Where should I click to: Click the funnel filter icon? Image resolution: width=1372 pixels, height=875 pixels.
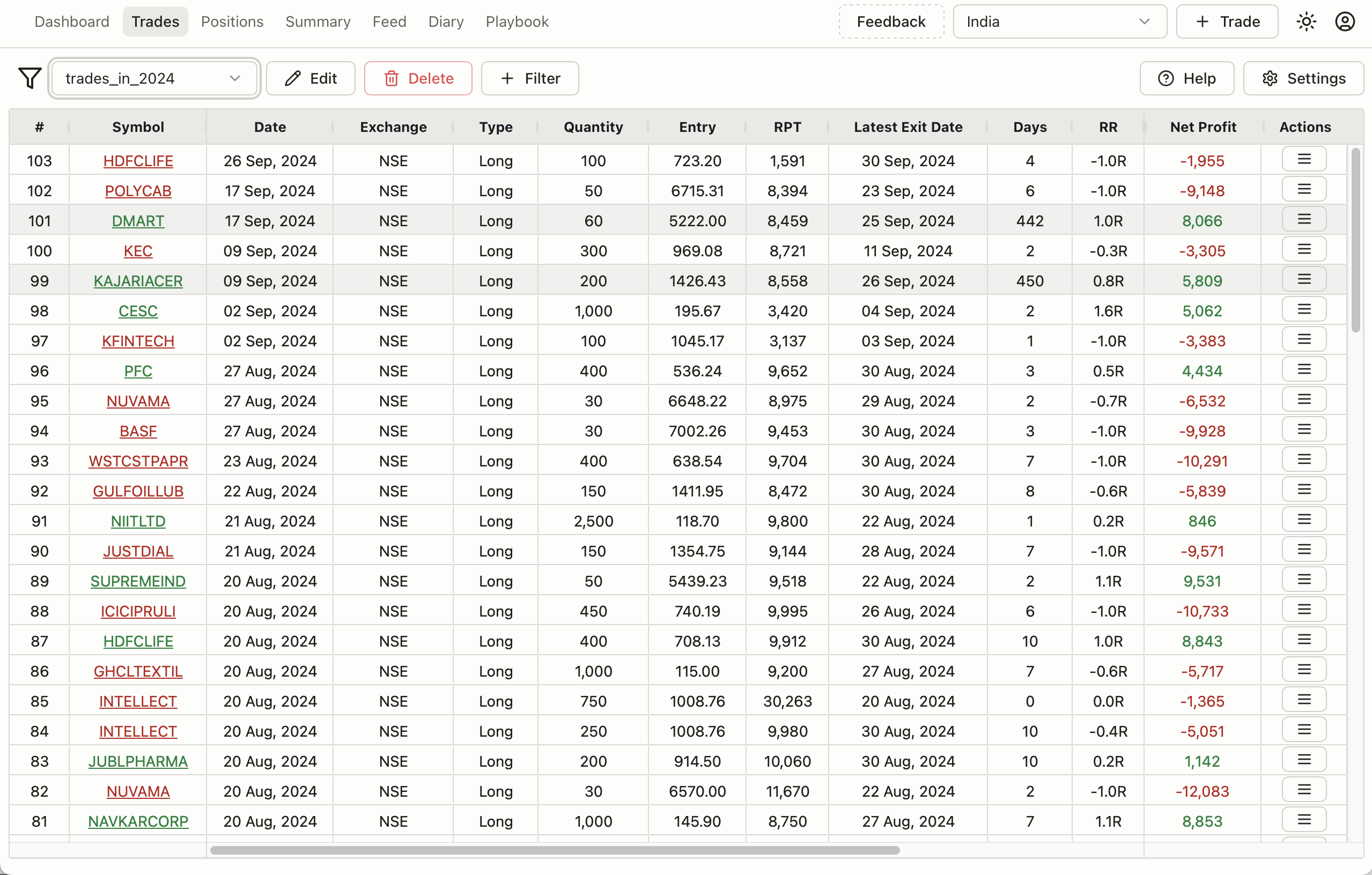pyautogui.click(x=29, y=78)
